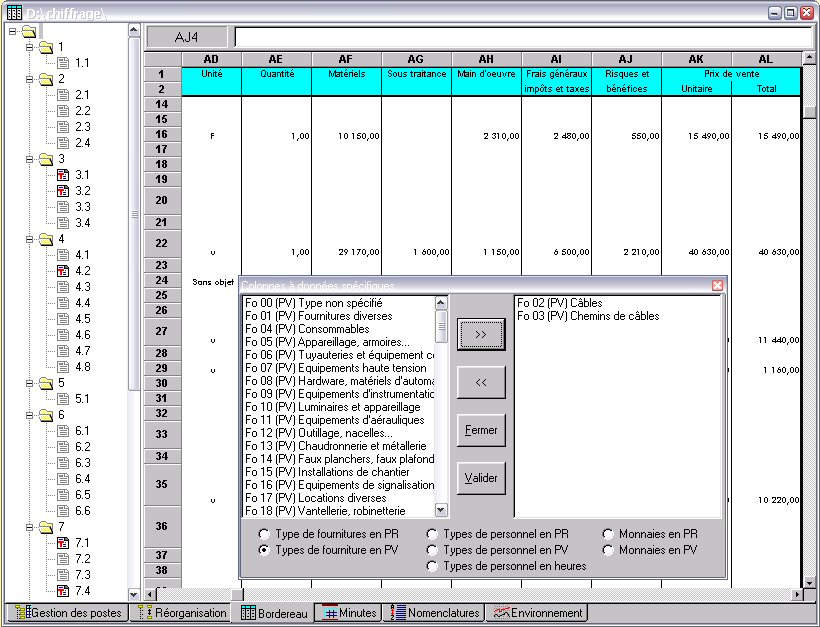Screen dimensions: 820x627
Task: Choose 'Types de personnel en heures' option
Action: 433,566
